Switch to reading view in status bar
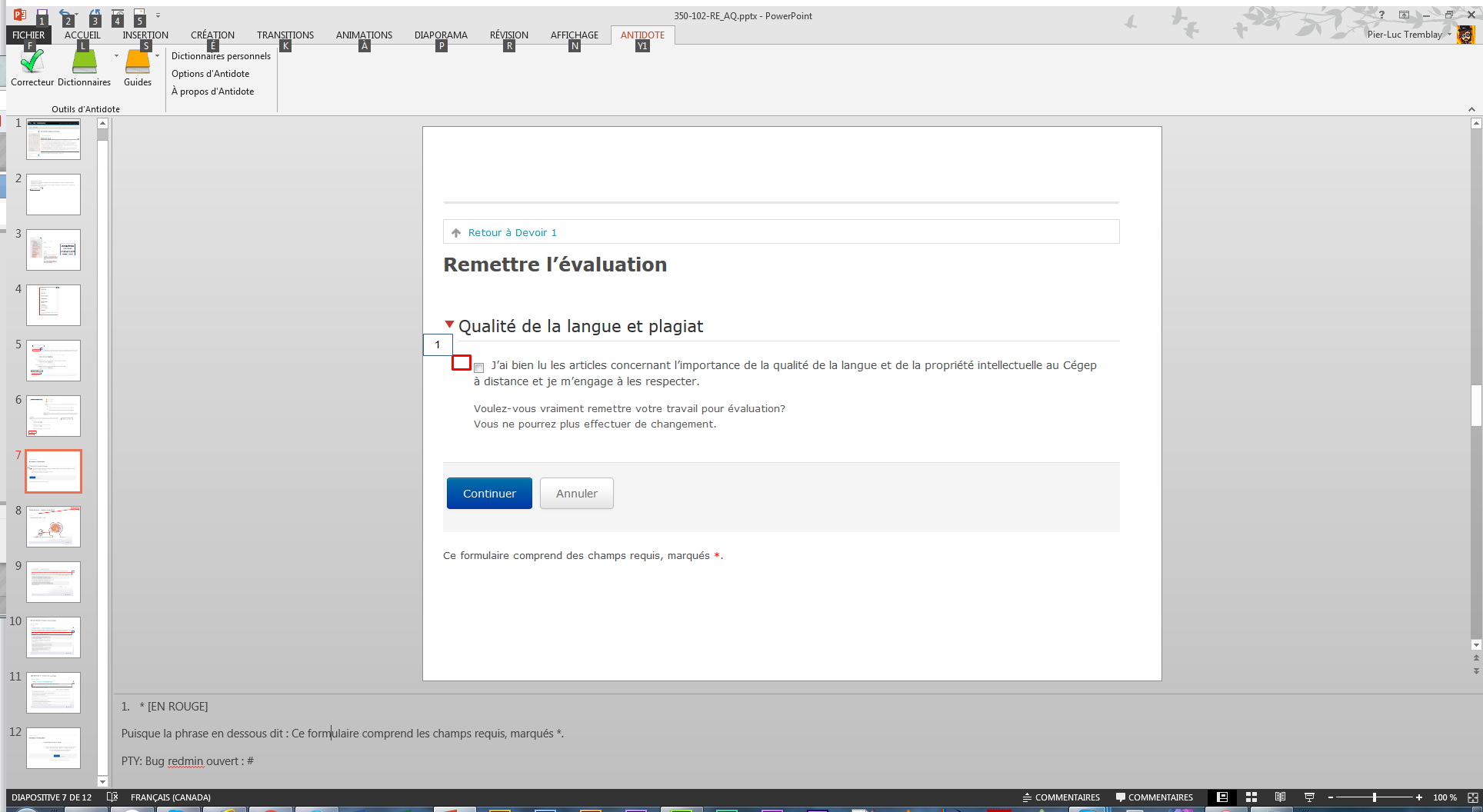The height and width of the screenshot is (812, 1483). click(1280, 797)
